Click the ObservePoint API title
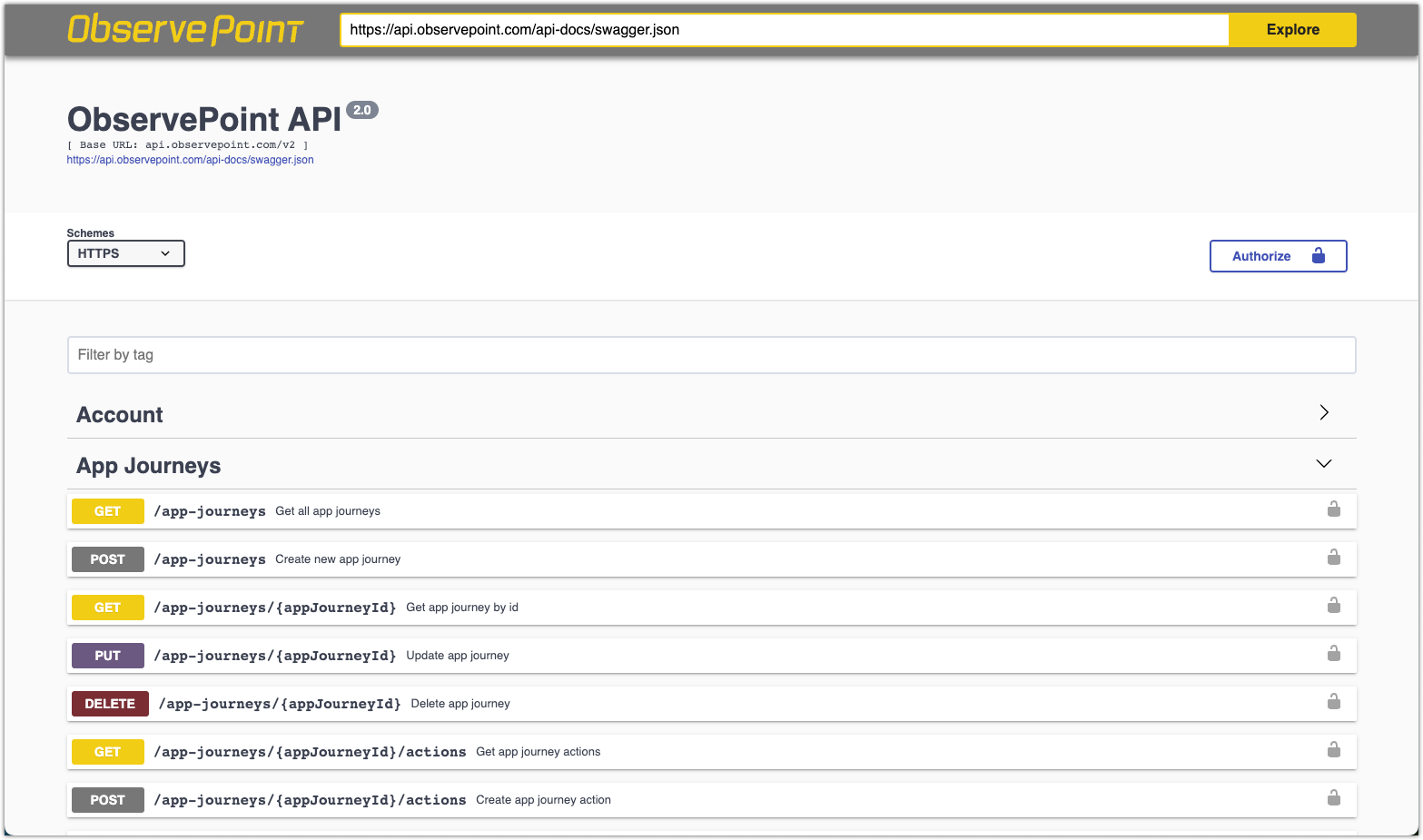1423x840 pixels. pyautogui.click(x=204, y=119)
